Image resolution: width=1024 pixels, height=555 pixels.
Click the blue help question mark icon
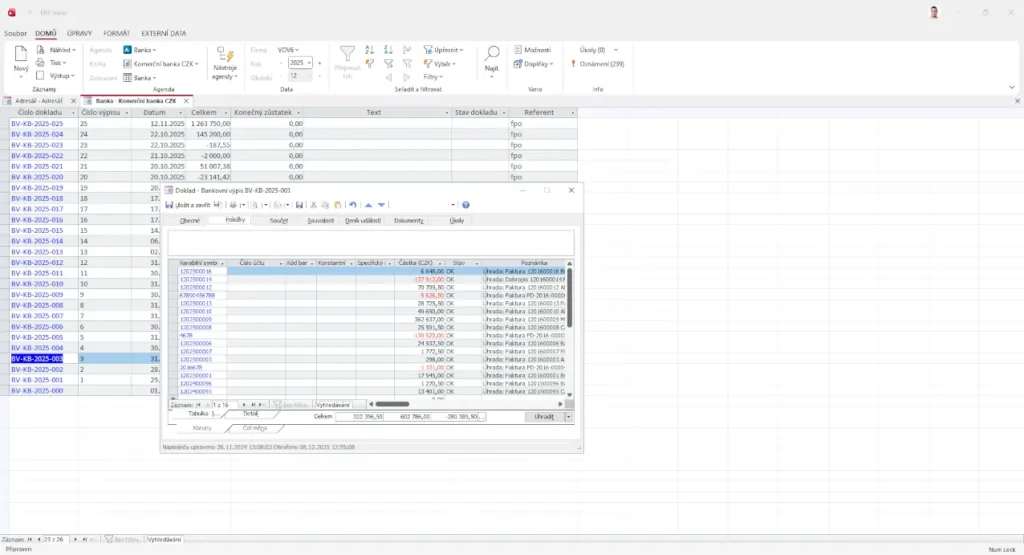click(466, 205)
